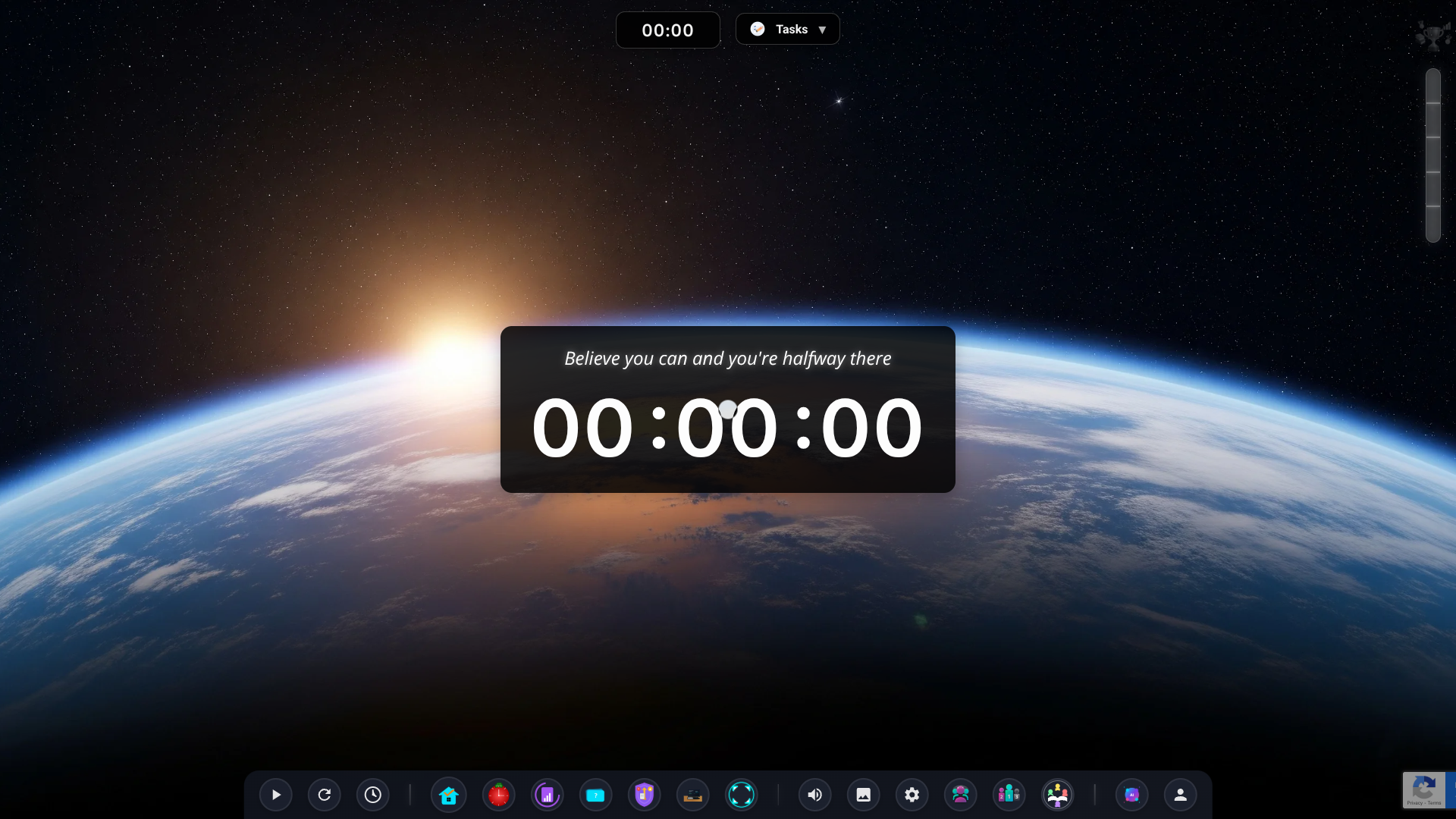Enter fullscreen mode with the circular arrows icon

[742, 795]
